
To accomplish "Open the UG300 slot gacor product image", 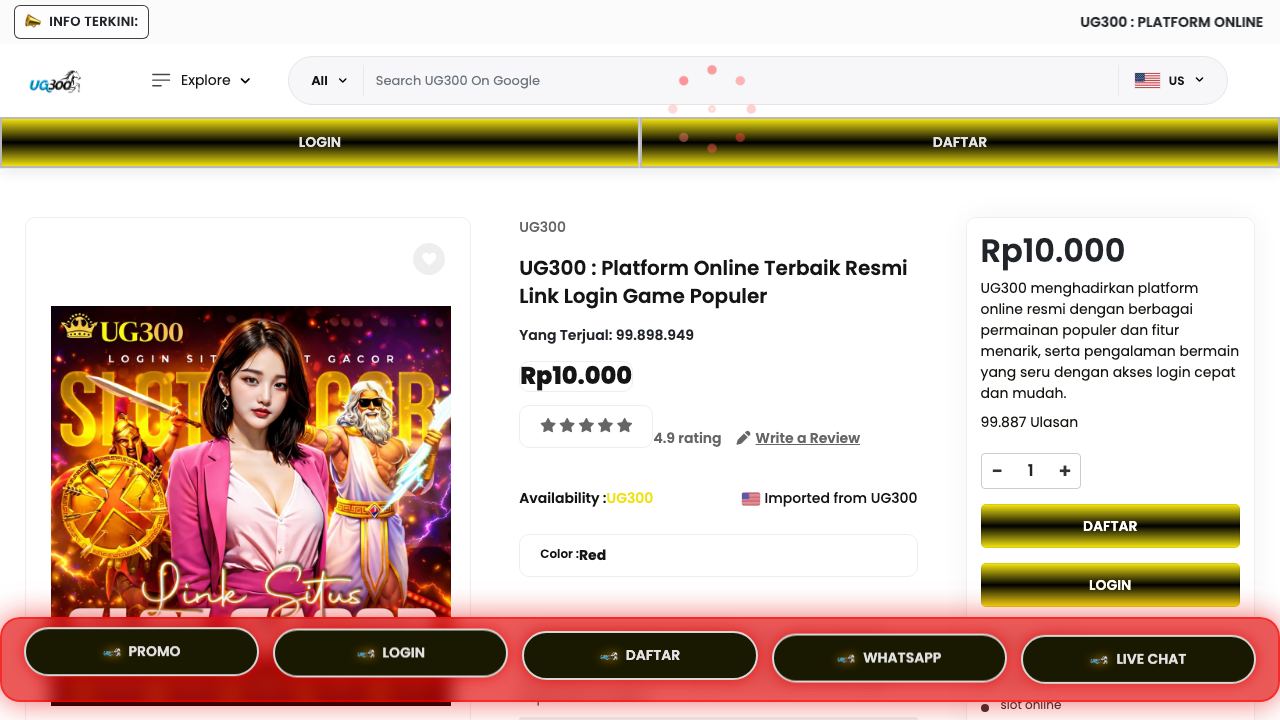I will tap(251, 505).
